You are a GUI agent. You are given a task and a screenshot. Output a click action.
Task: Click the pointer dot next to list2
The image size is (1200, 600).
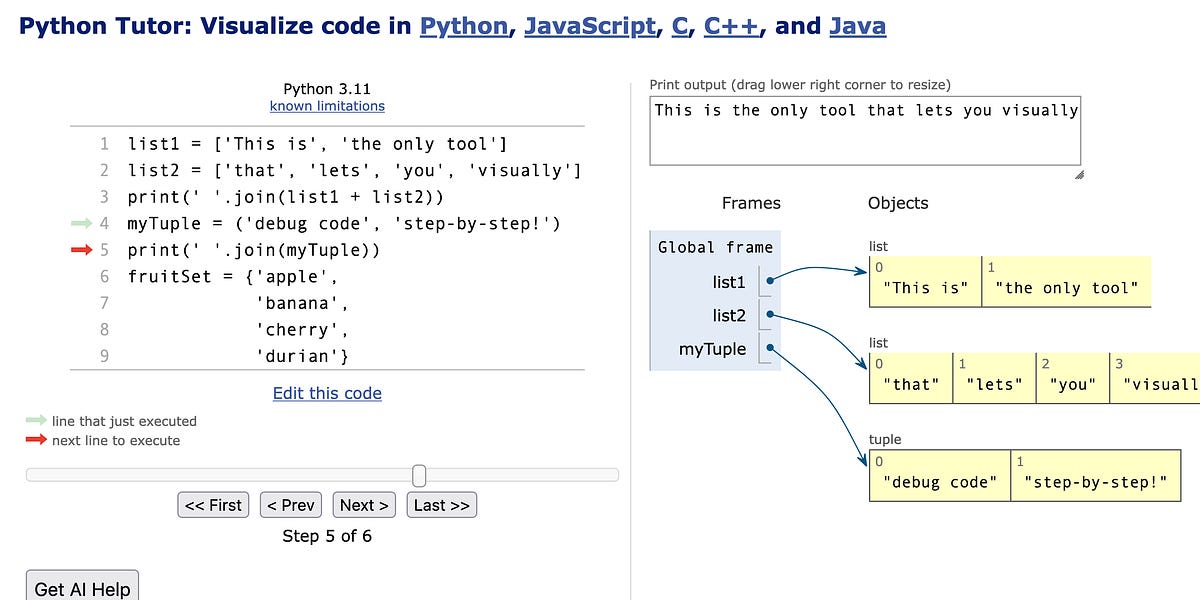point(768,314)
